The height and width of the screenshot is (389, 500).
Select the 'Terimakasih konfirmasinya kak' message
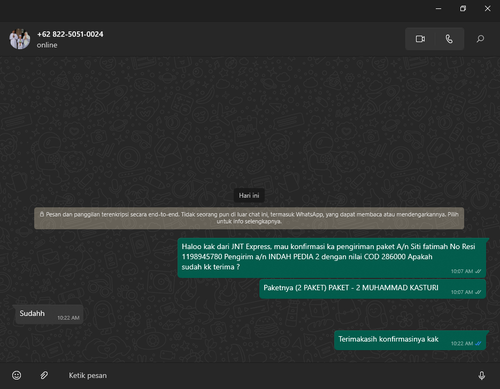[x=410, y=340]
